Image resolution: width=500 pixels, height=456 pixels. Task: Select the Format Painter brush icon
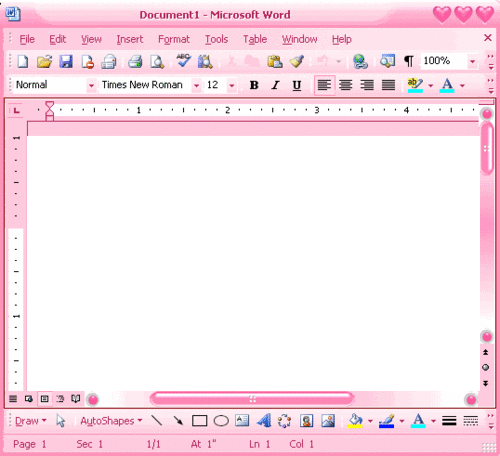(x=297, y=61)
